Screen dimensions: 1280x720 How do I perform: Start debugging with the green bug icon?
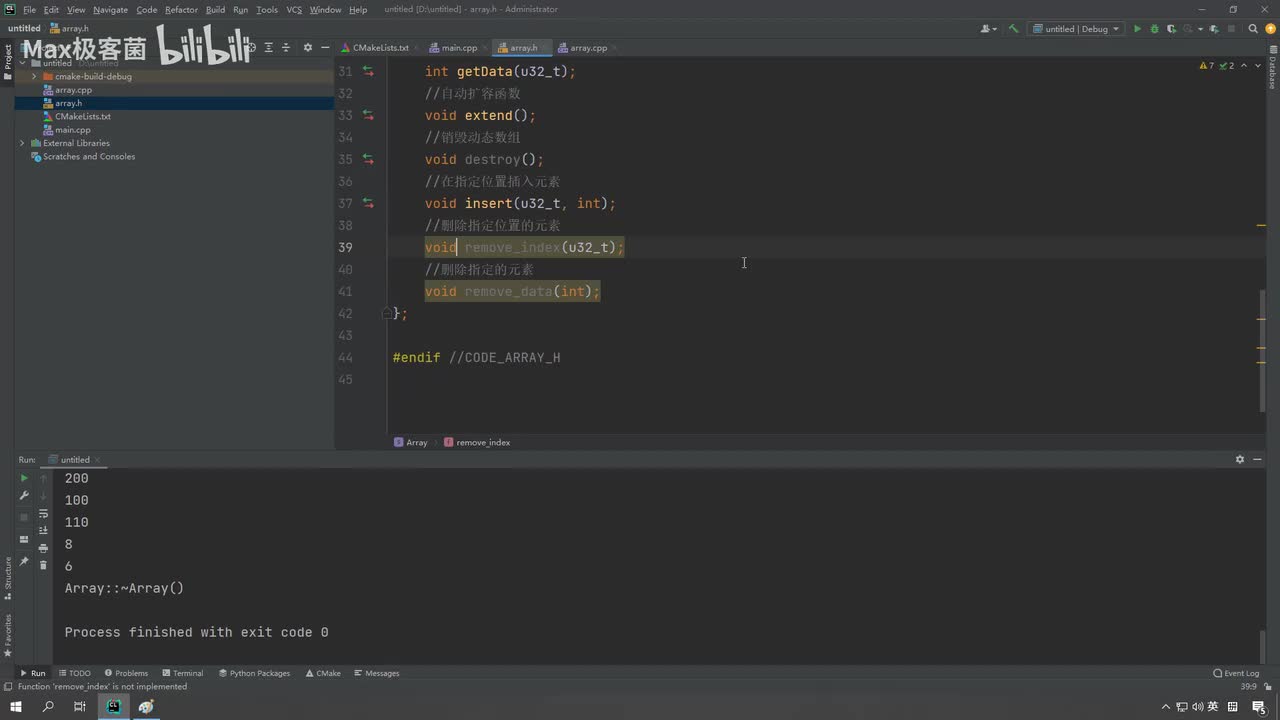1154,29
